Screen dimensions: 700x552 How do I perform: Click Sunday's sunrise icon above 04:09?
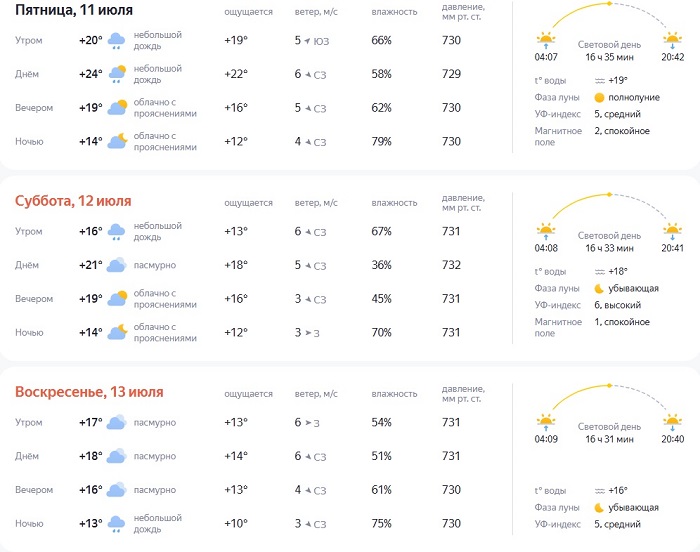(x=546, y=420)
